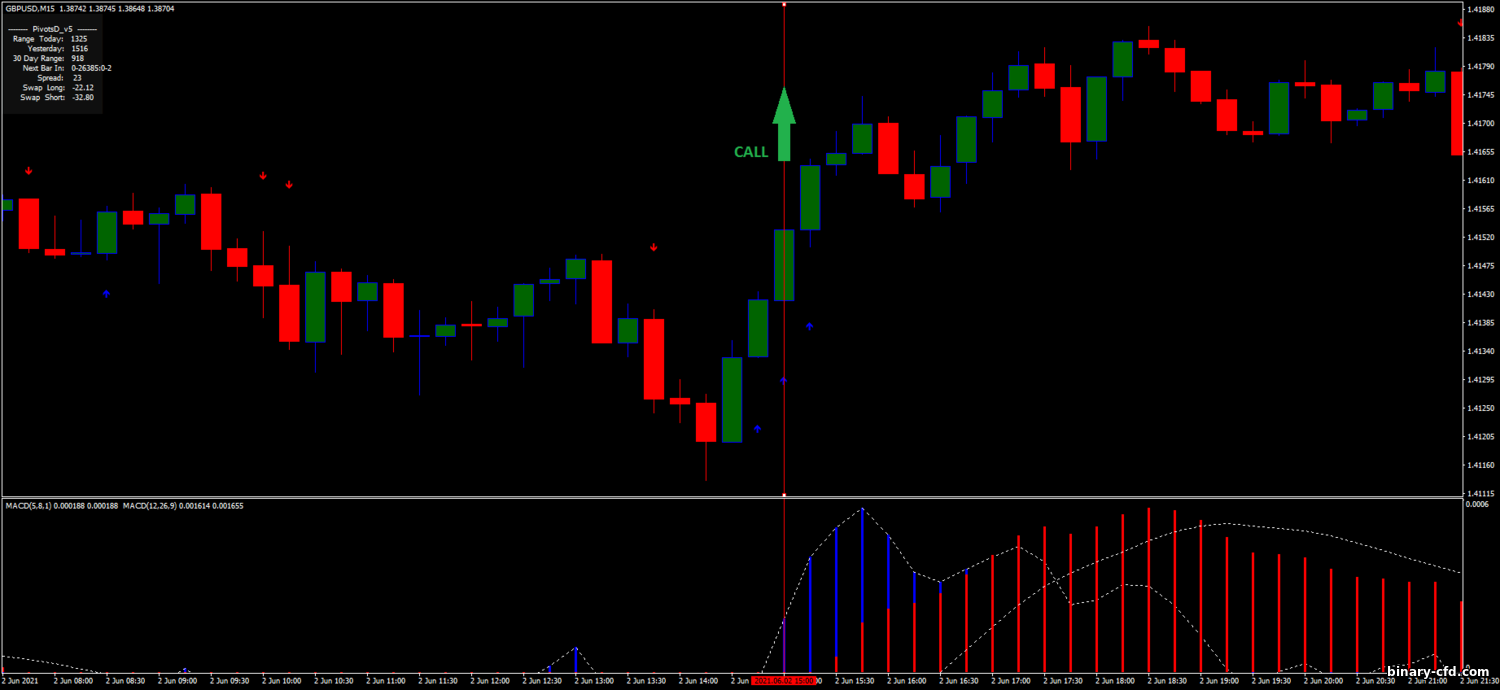Select the leftmost red down arrow signal
1500x690 pixels.
(x=29, y=171)
